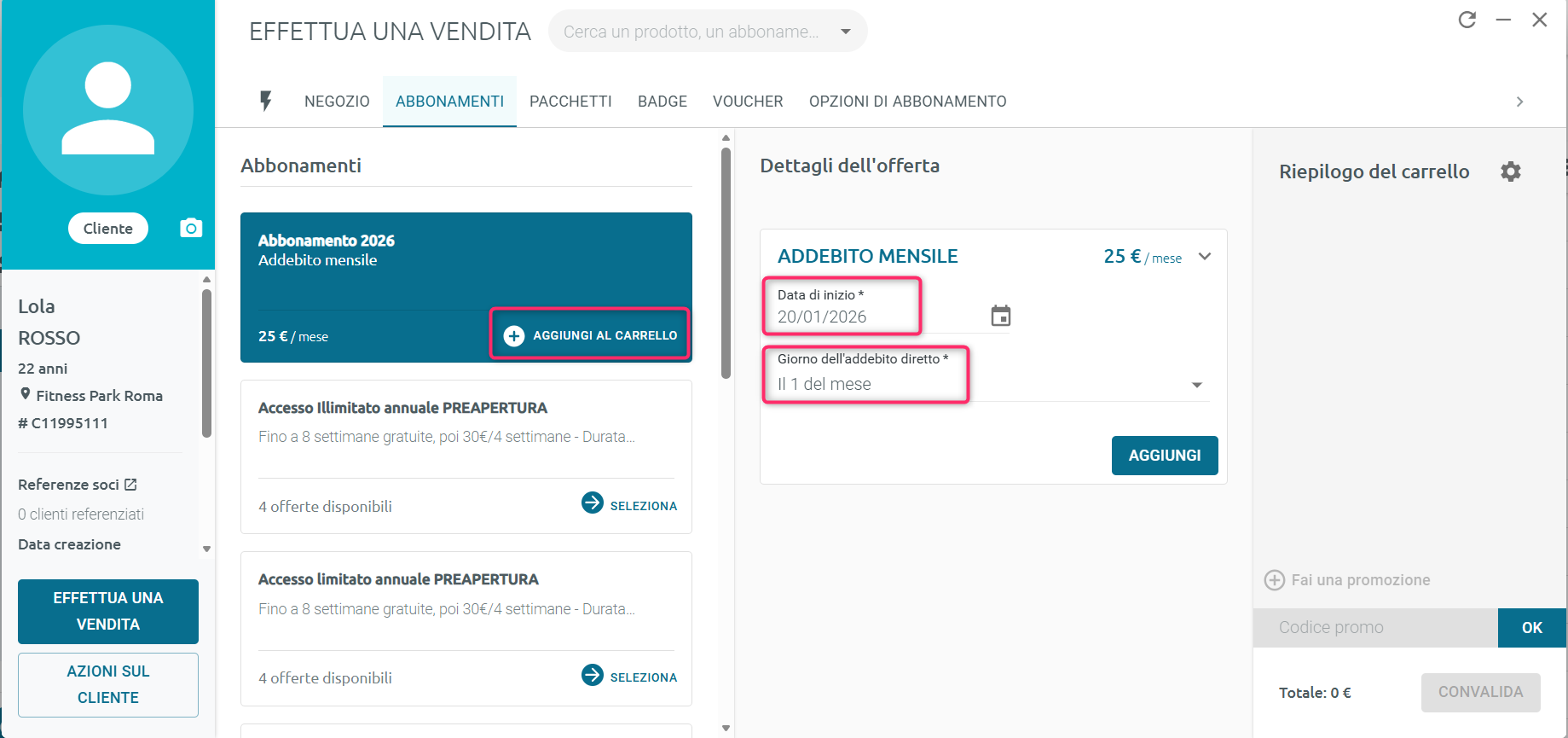Click the 25 € / mese price in offer details
The image size is (1568, 738).
coord(1143,256)
